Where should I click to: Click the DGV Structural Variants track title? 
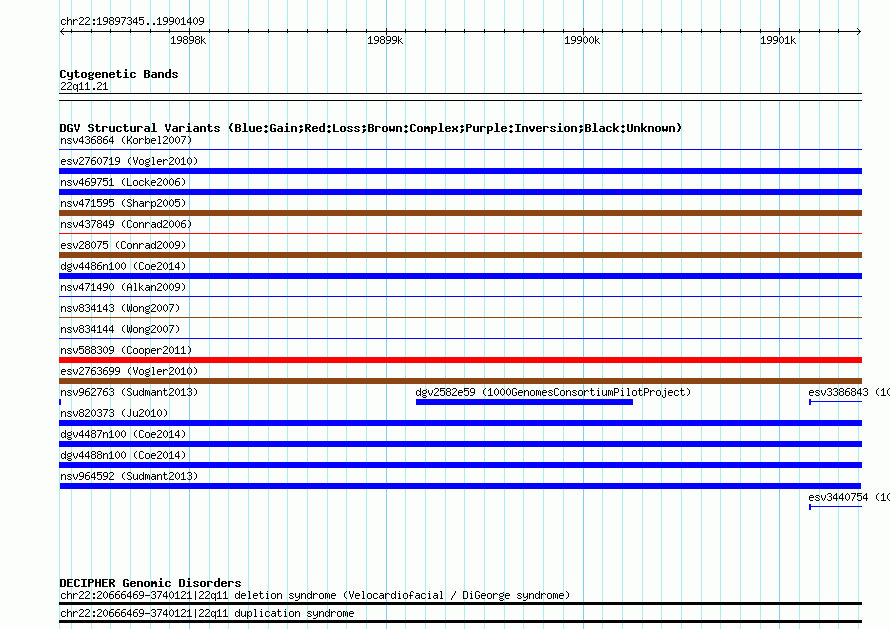[371, 128]
